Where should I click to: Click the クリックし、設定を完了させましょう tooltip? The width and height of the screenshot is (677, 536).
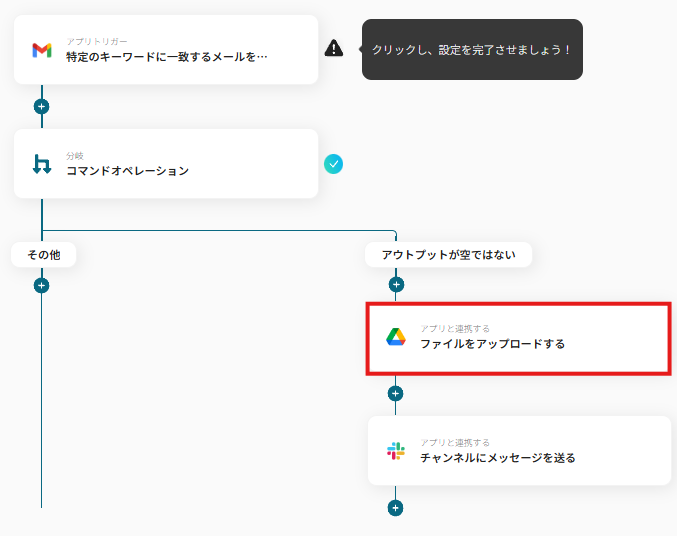click(472, 49)
